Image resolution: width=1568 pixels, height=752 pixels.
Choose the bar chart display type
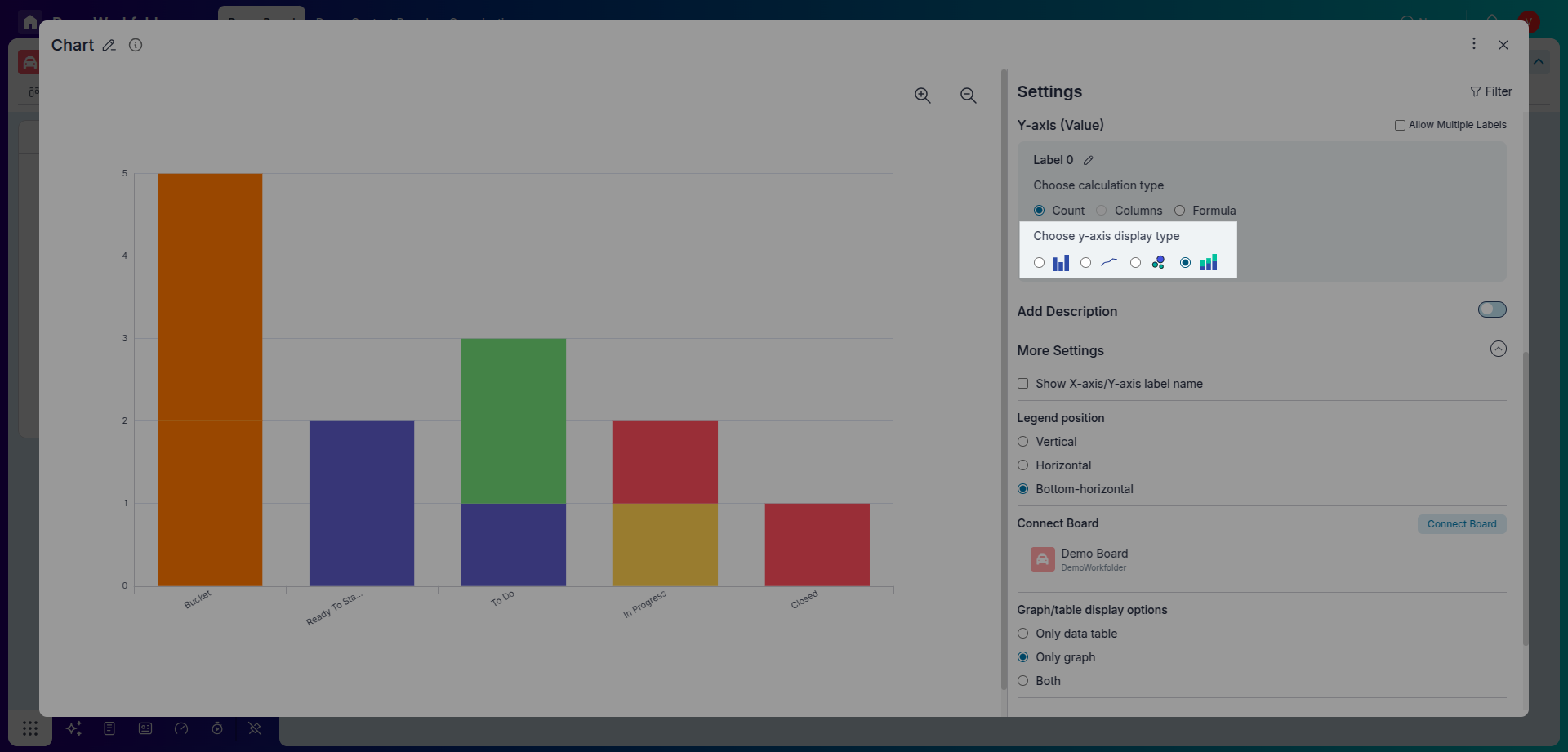tap(1039, 263)
